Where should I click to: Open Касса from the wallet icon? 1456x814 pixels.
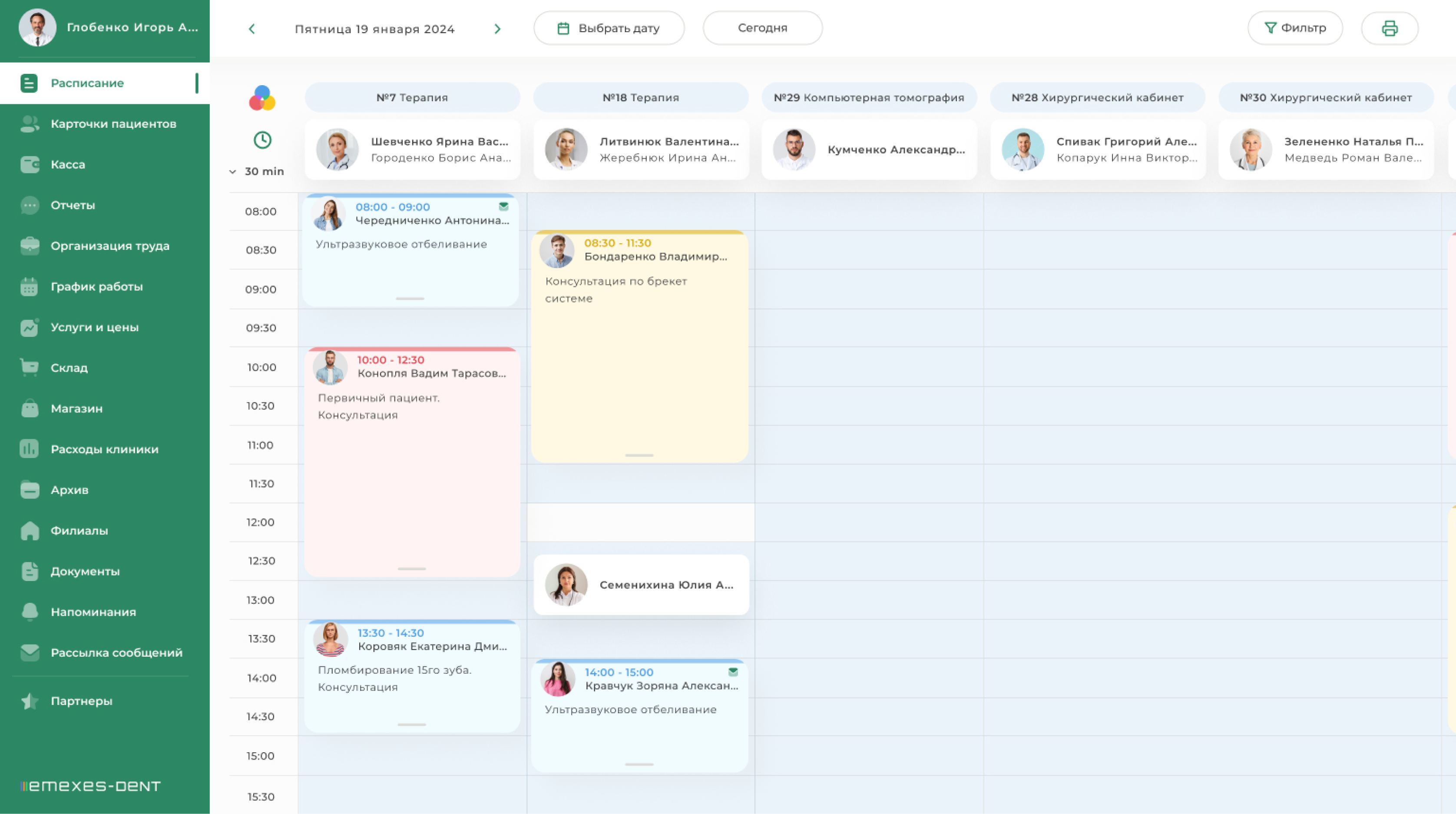30,165
